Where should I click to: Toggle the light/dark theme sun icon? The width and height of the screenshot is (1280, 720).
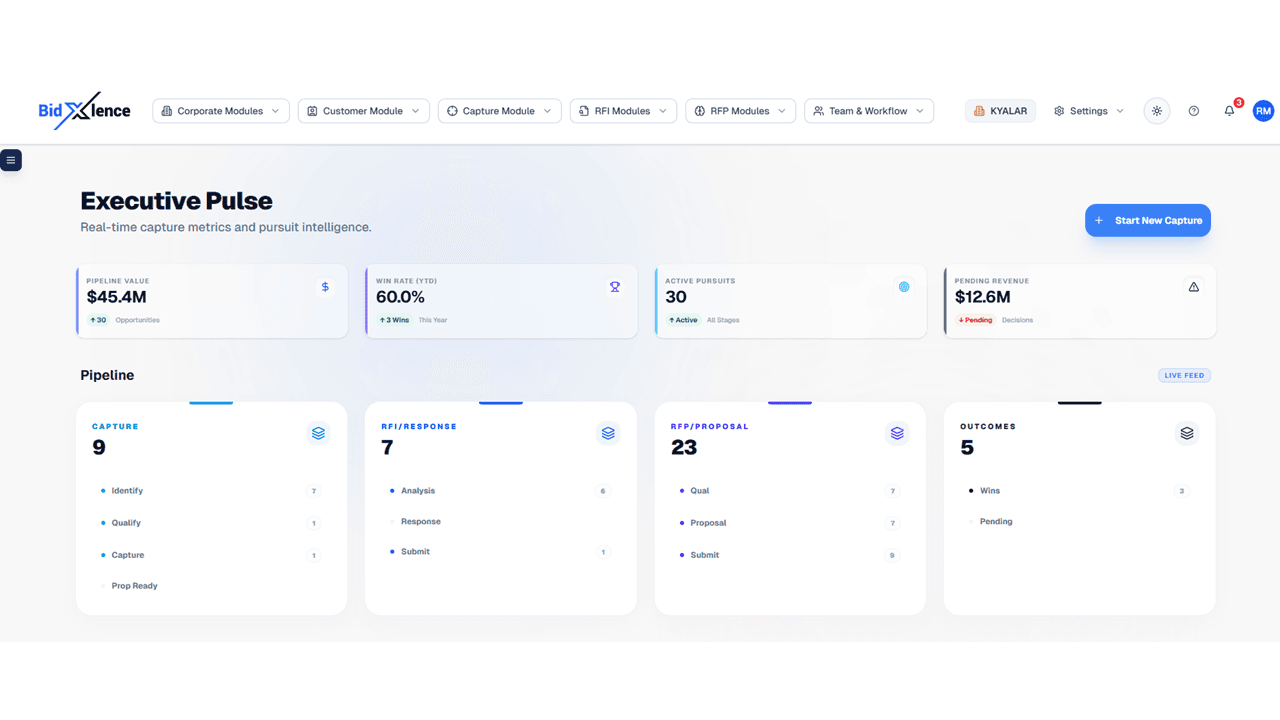1157,111
